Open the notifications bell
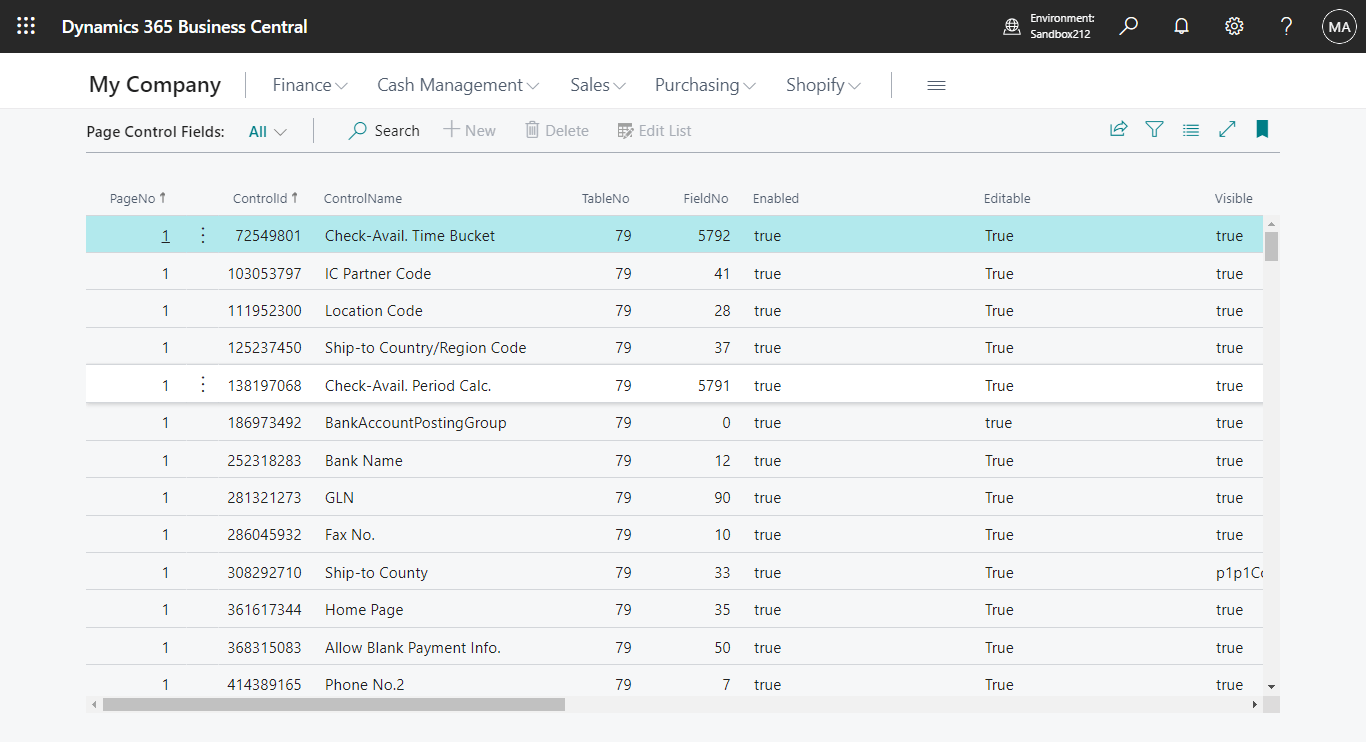Screen dimensions: 1366x742 pyautogui.click(x=1181, y=26)
